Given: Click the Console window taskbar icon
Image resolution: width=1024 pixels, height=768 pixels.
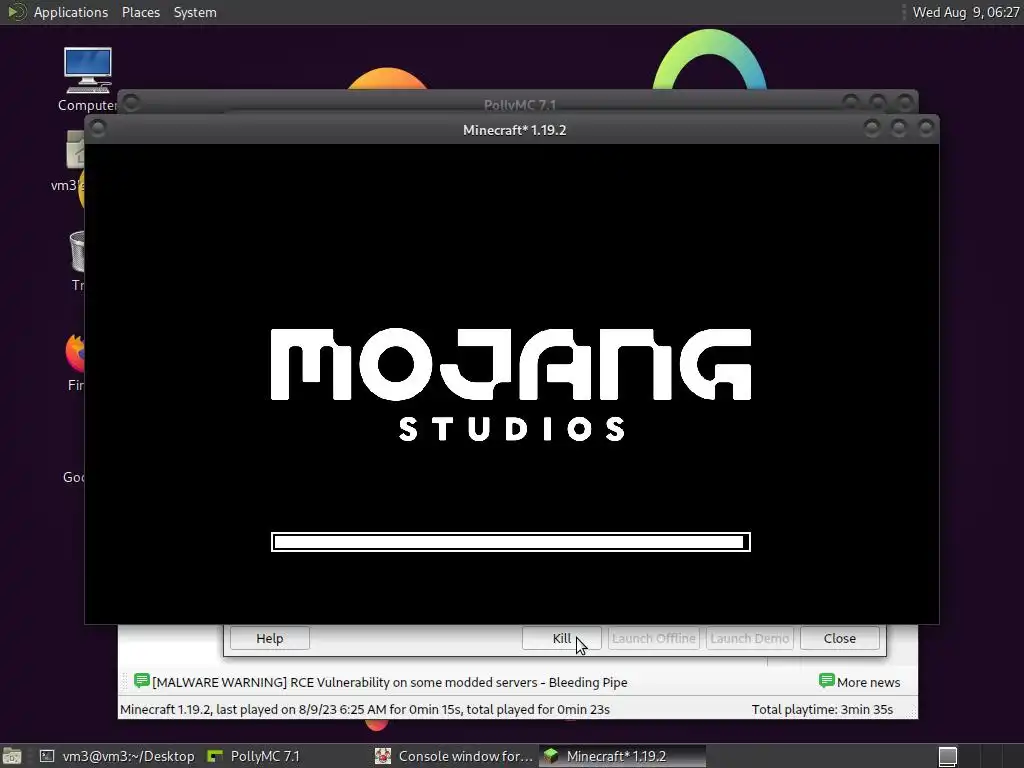Looking at the screenshot, I should tap(383, 756).
